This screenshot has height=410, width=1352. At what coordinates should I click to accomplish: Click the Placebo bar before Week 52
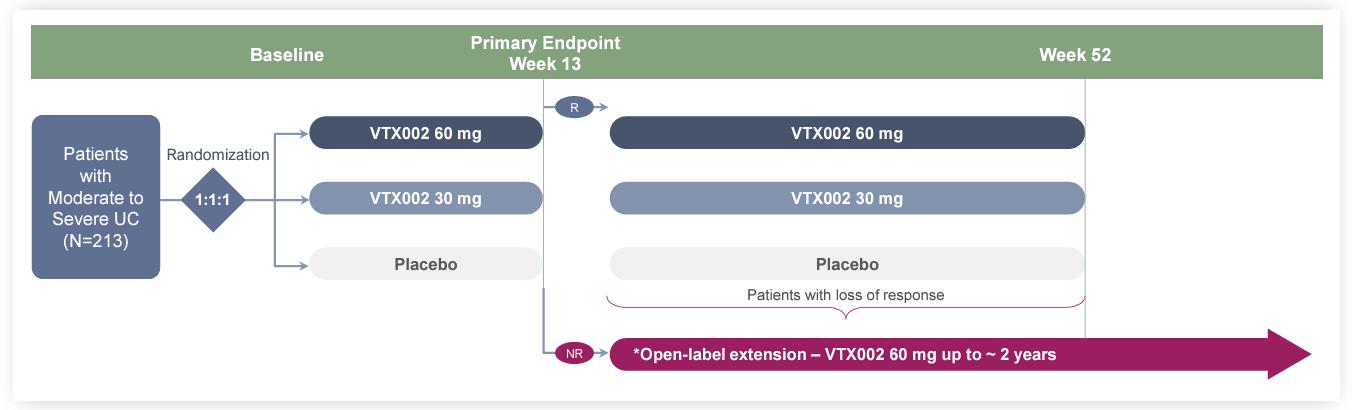846,264
